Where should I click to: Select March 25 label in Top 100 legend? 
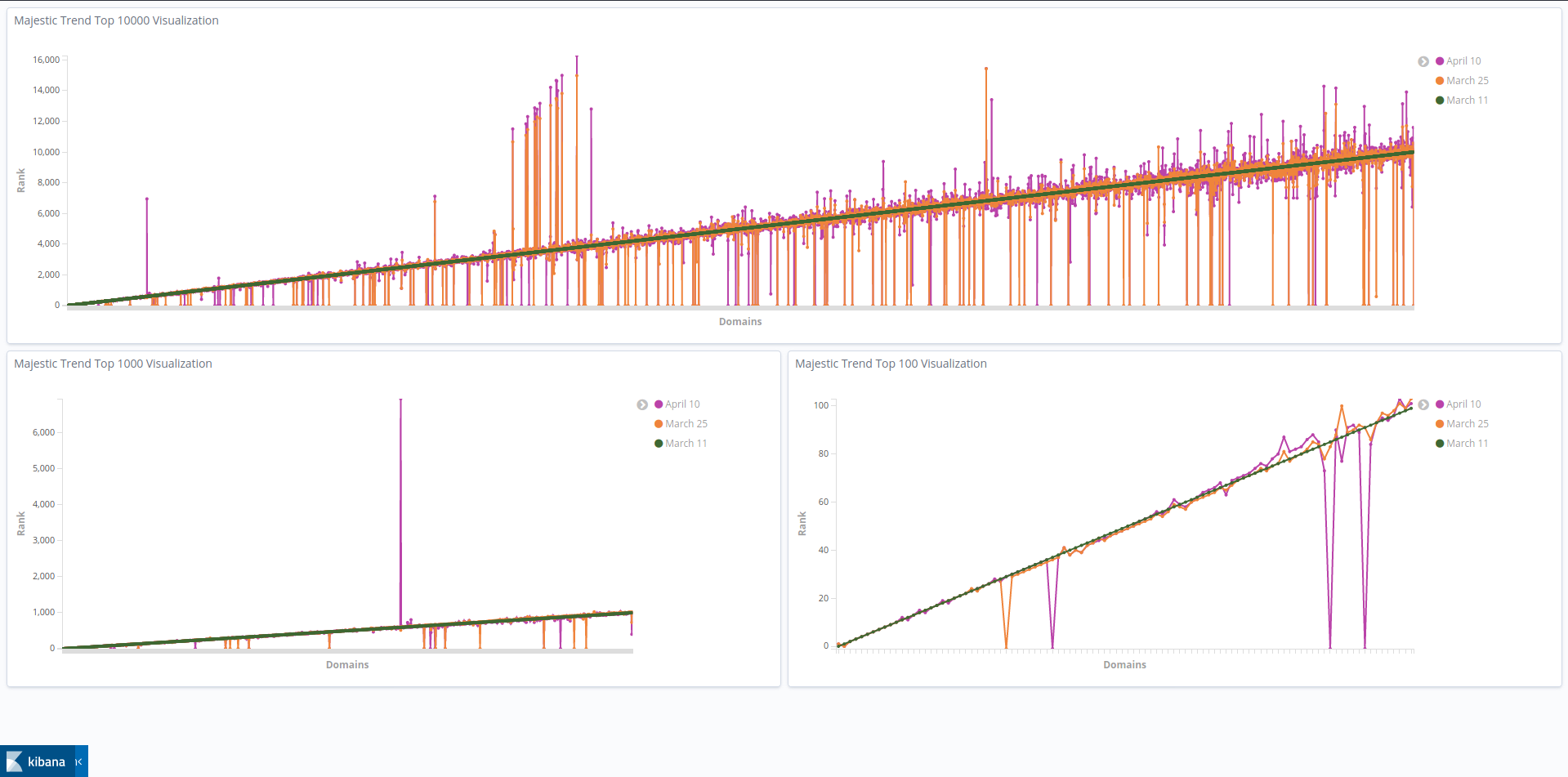tap(1467, 424)
